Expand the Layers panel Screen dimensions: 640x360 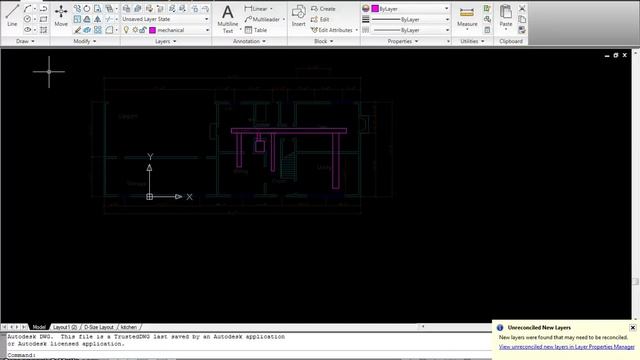click(x=166, y=41)
